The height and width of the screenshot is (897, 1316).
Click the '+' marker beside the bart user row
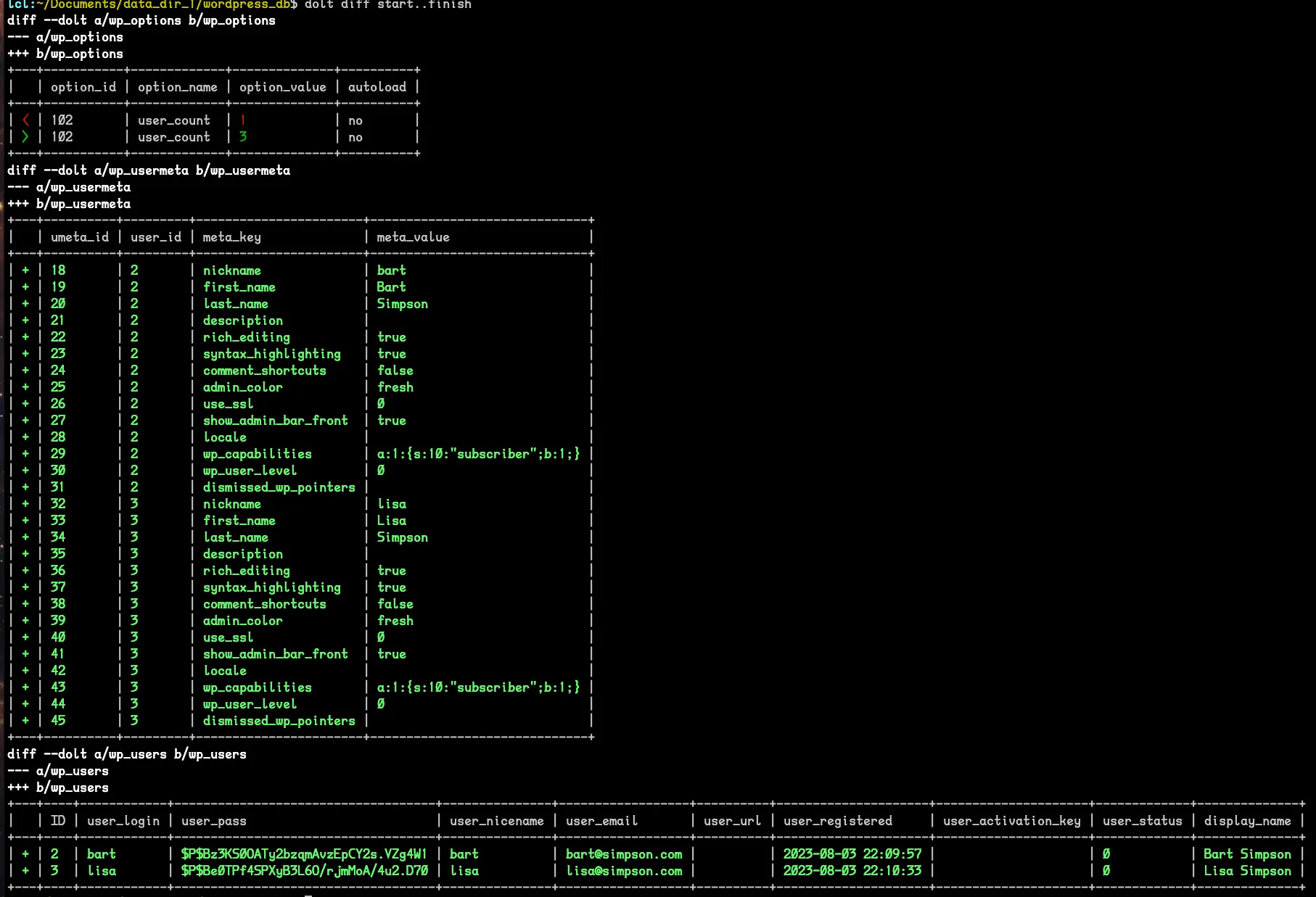(25, 854)
